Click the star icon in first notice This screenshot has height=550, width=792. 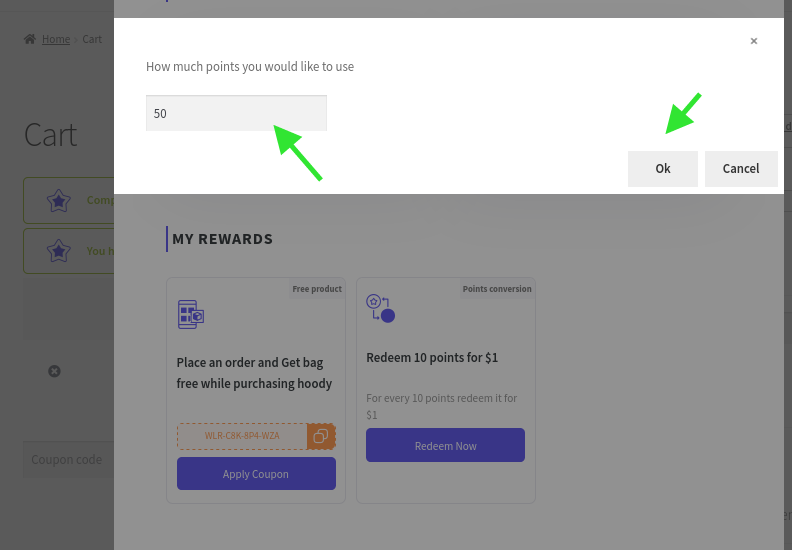pyautogui.click(x=59, y=201)
